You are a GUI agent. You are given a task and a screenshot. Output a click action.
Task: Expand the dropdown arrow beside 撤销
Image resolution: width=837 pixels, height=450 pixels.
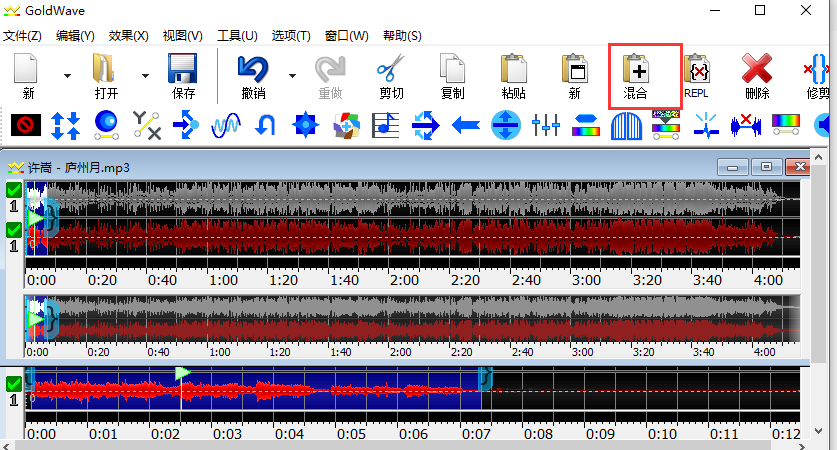292,75
